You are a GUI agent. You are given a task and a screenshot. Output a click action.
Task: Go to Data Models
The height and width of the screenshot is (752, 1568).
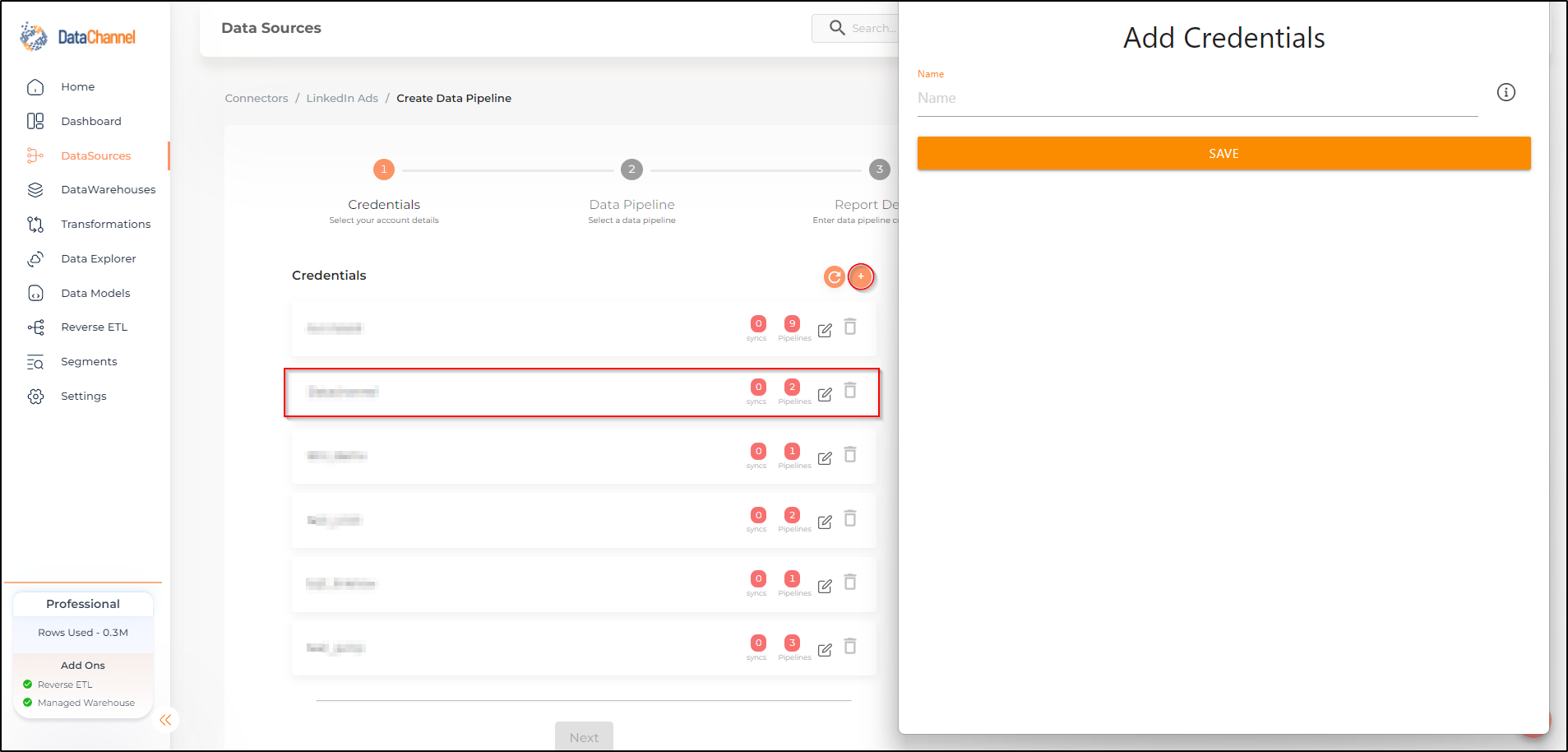tap(95, 293)
